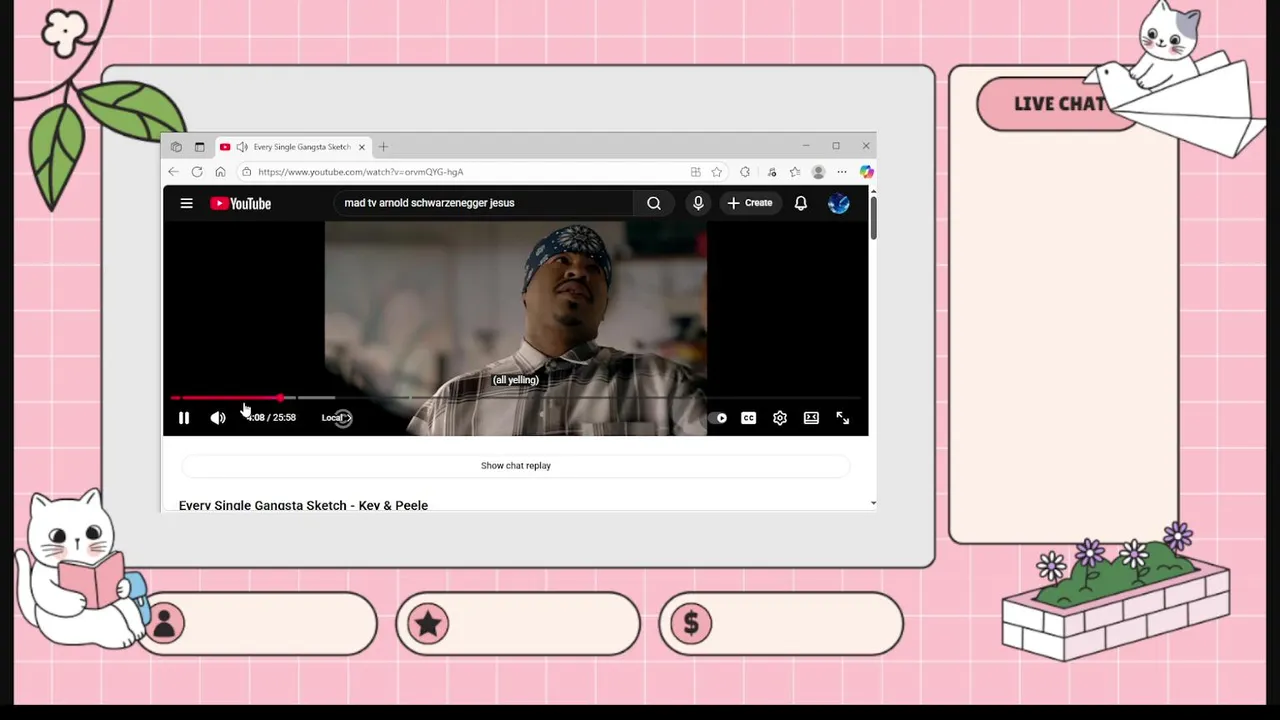Screen dimensions: 1280x720
Task: Open the YouTube account avatar menu
Action: click(839, 203)
